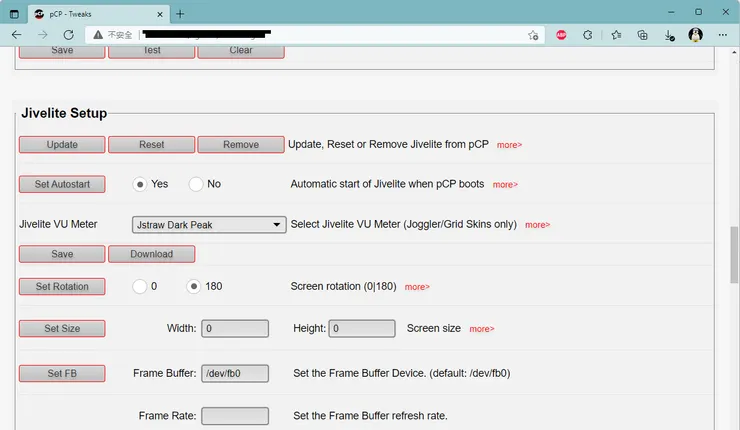Open more info for screen size
Viewport: 740px width, 430px height.
(481, 329)
